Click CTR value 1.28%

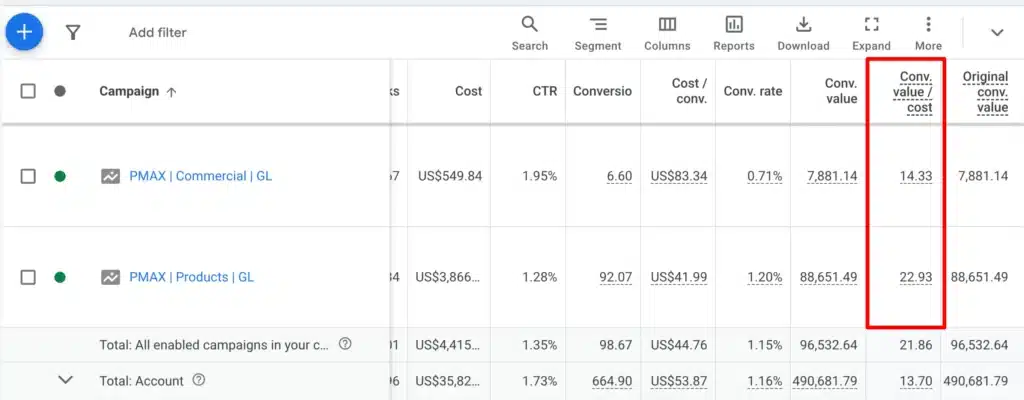point(539,277)
